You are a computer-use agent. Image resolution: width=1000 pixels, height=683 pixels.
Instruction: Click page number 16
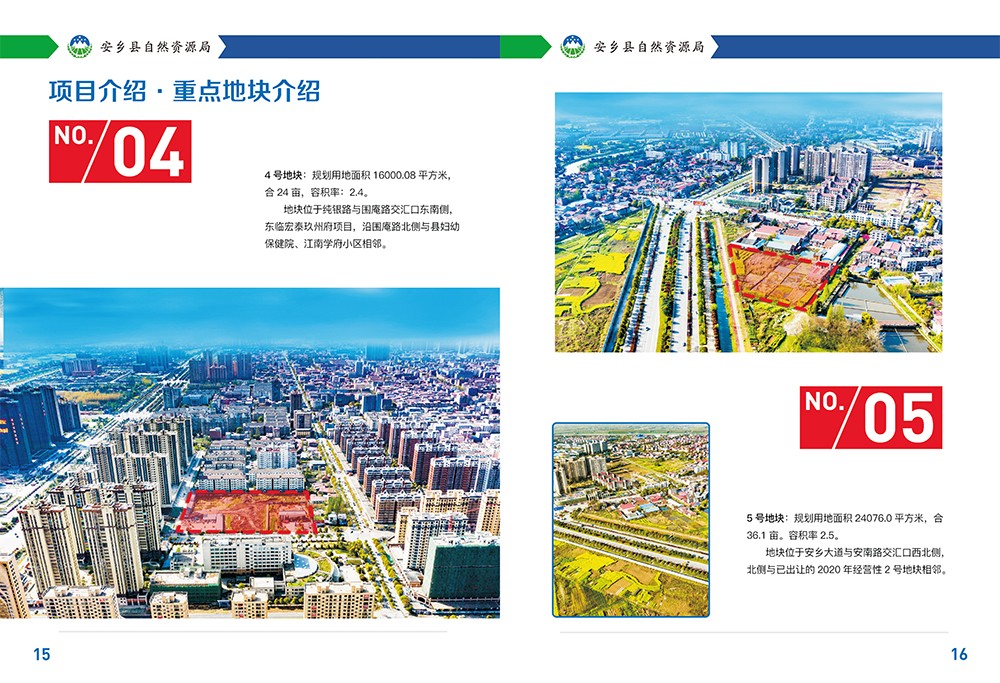pyautogui.click(x=959, y=654)
